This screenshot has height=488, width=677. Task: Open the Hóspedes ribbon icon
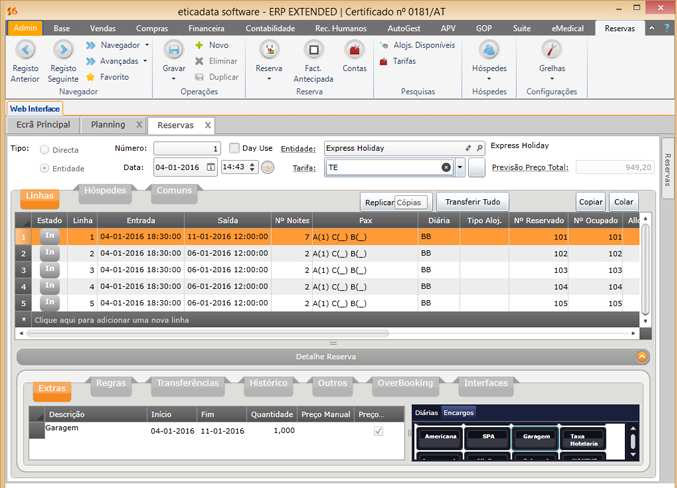coord(489,49)
